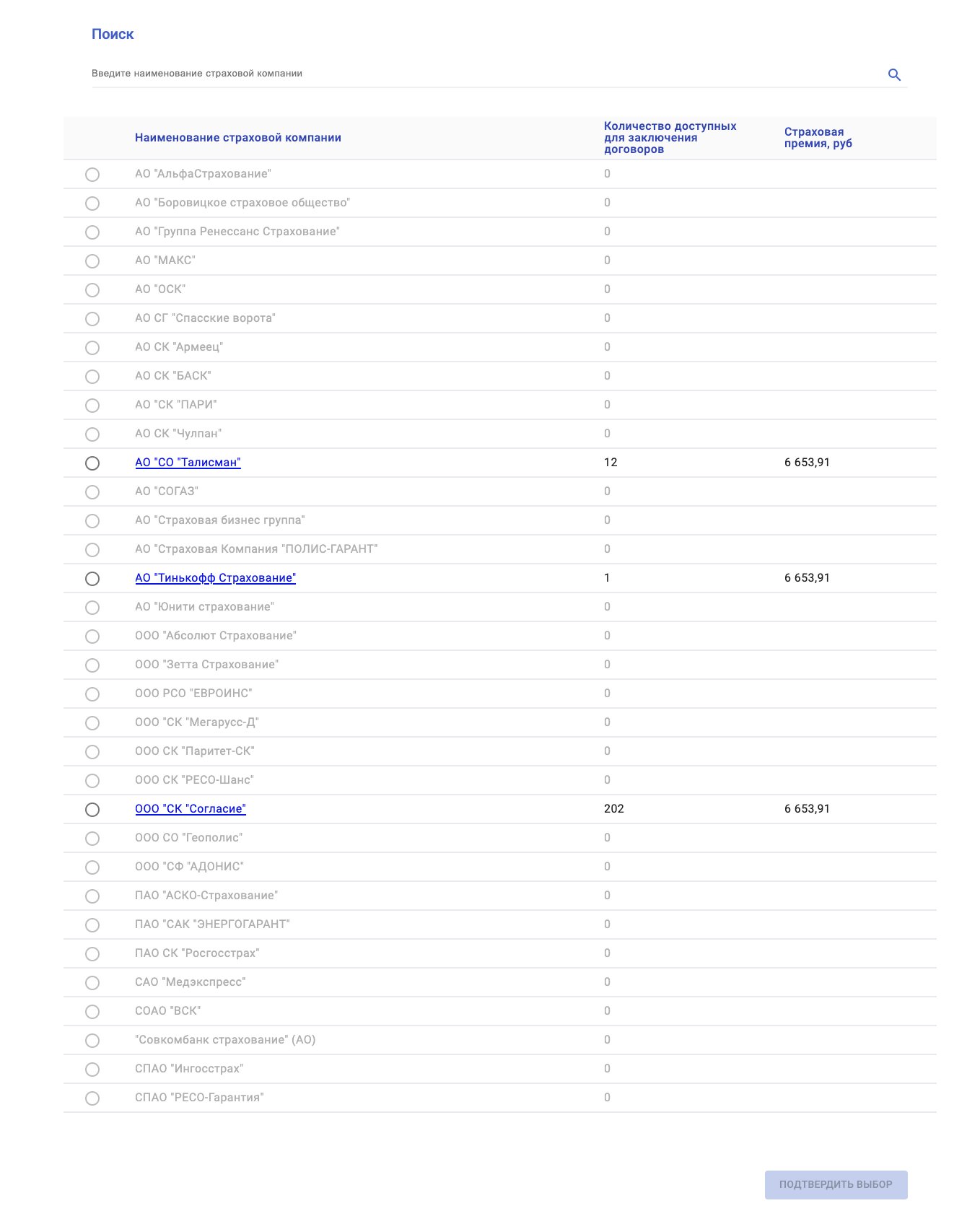
Task: Click the premium 6 653,91 in Согласие row
Action: [x=807, y=809]
